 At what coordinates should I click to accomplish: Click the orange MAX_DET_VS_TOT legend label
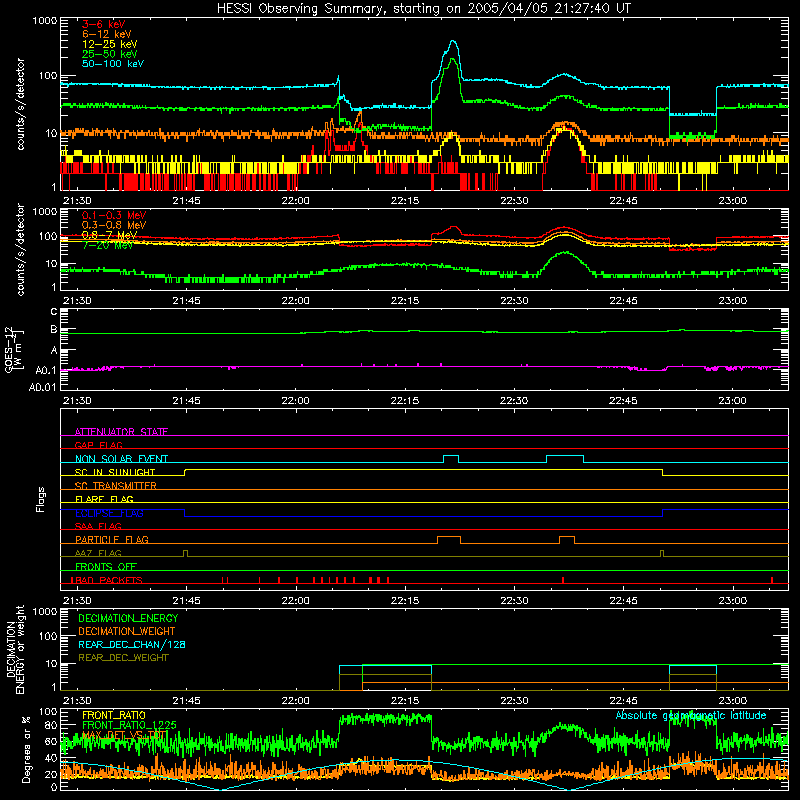coord(124,735)
